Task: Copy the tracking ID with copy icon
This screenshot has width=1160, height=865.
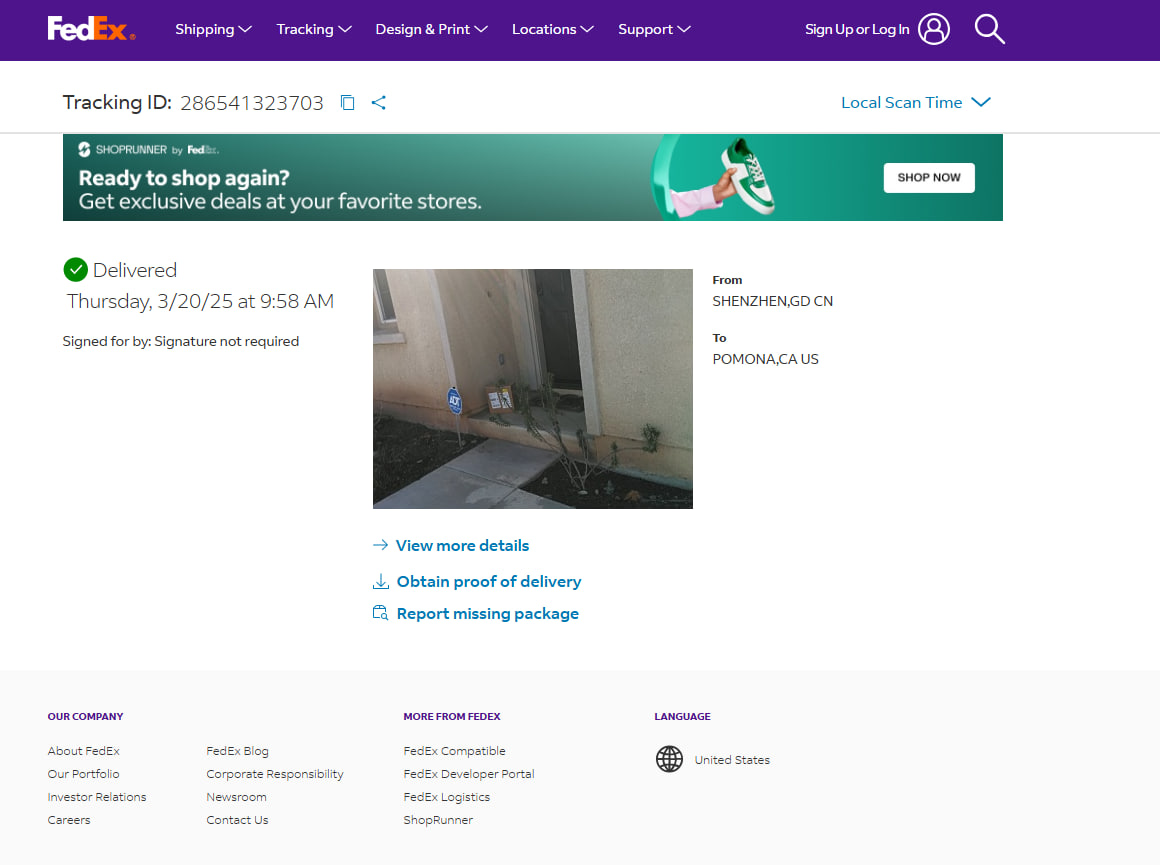Action: pos(347,102)
